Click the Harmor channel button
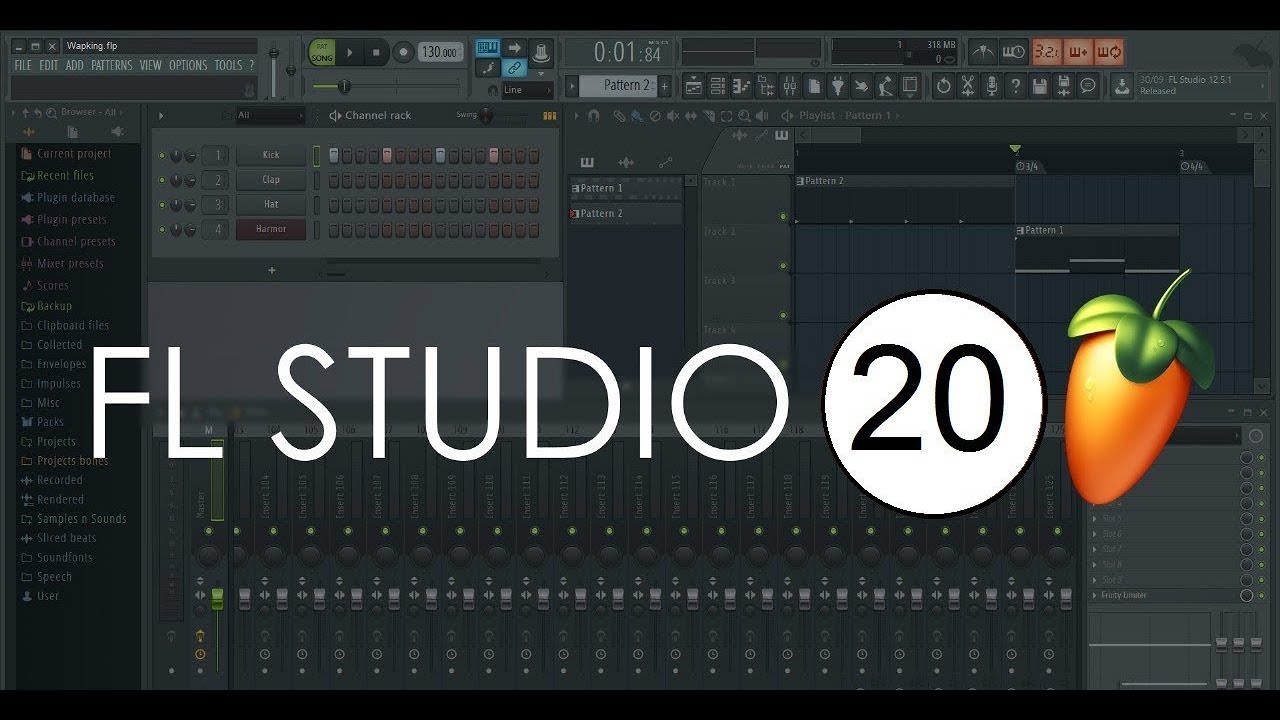The image size is (1280, 720). pos(271,229)
